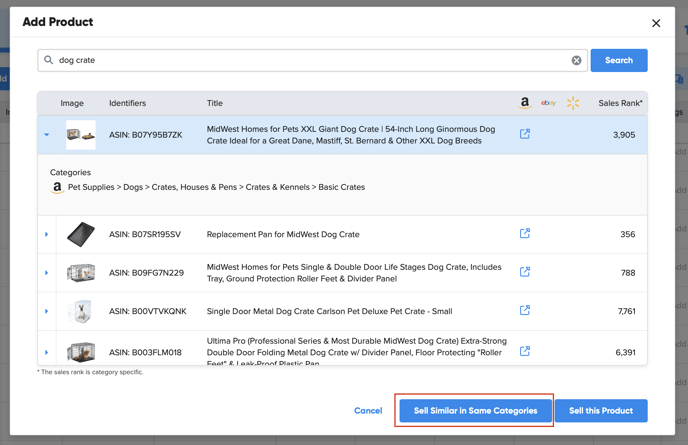The width and height of the screenshot is (688, 445).
Task: Click title Single Door Metal Dog Crate Carlson
Action: pyautogui.click(x=330, y=311)
